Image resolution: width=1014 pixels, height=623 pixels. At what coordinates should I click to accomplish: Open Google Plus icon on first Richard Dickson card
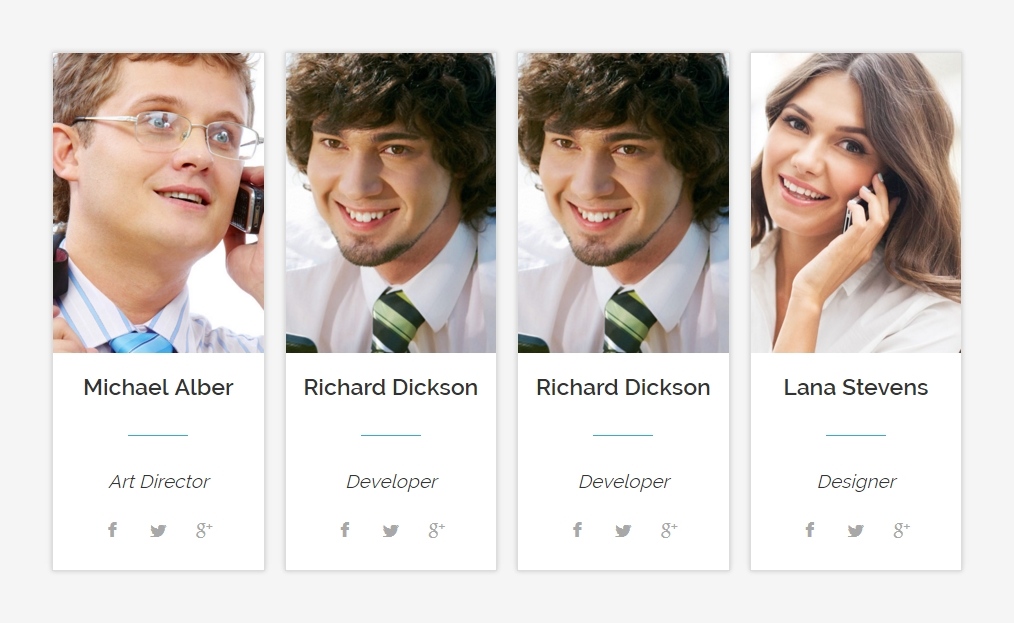(437, 530)
